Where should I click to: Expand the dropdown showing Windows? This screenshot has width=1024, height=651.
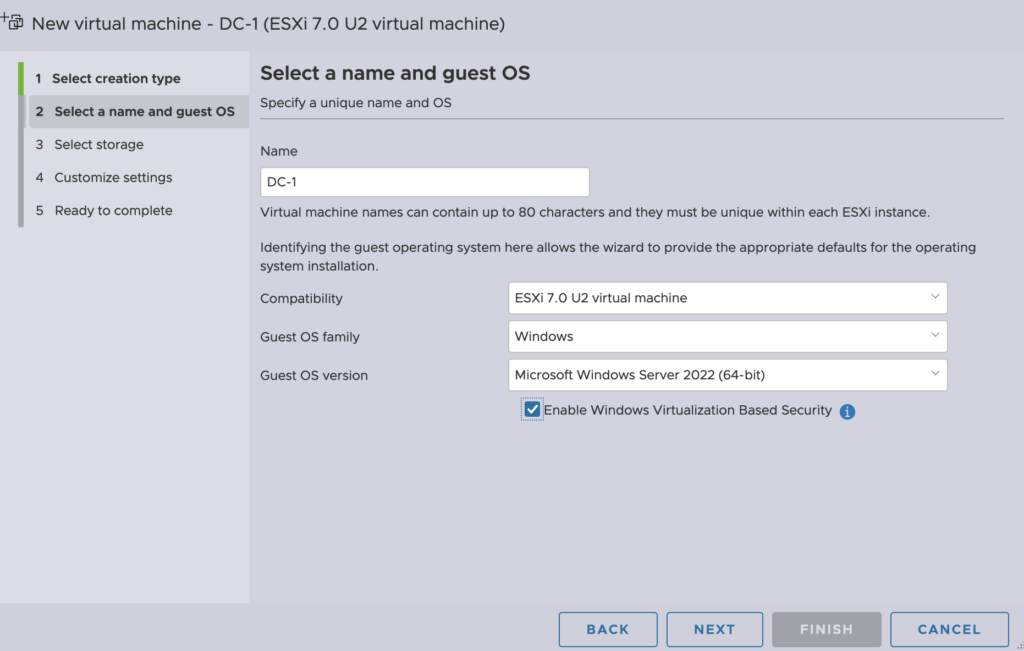(726, 337)
